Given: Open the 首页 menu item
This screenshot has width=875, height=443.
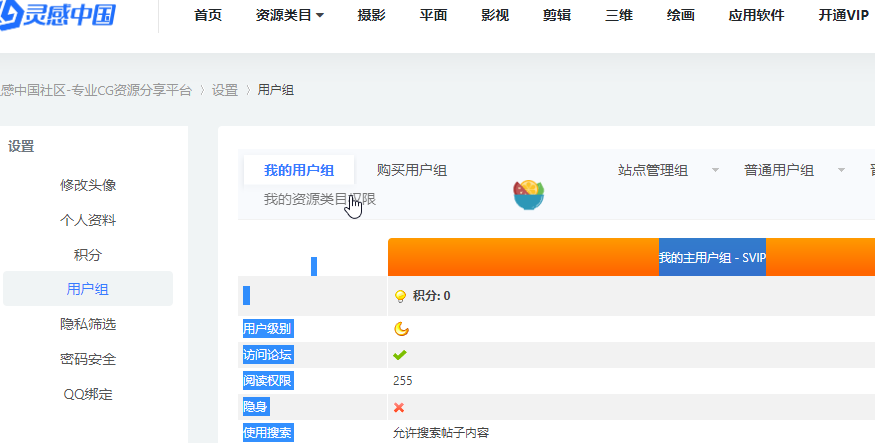Looking at the screenshot, I should (208, 15).
